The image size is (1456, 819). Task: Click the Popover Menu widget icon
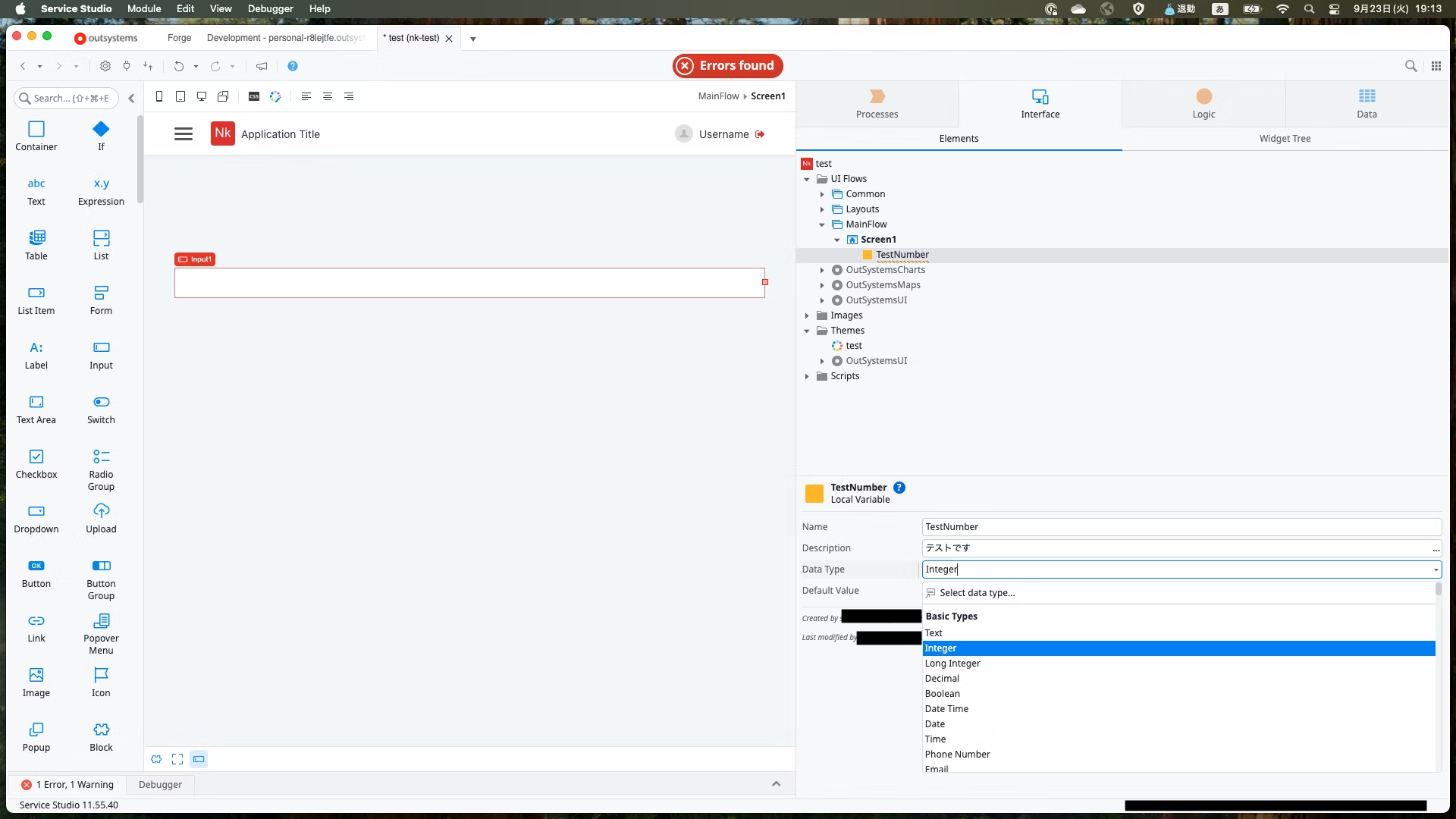click(x=101, y=621)
